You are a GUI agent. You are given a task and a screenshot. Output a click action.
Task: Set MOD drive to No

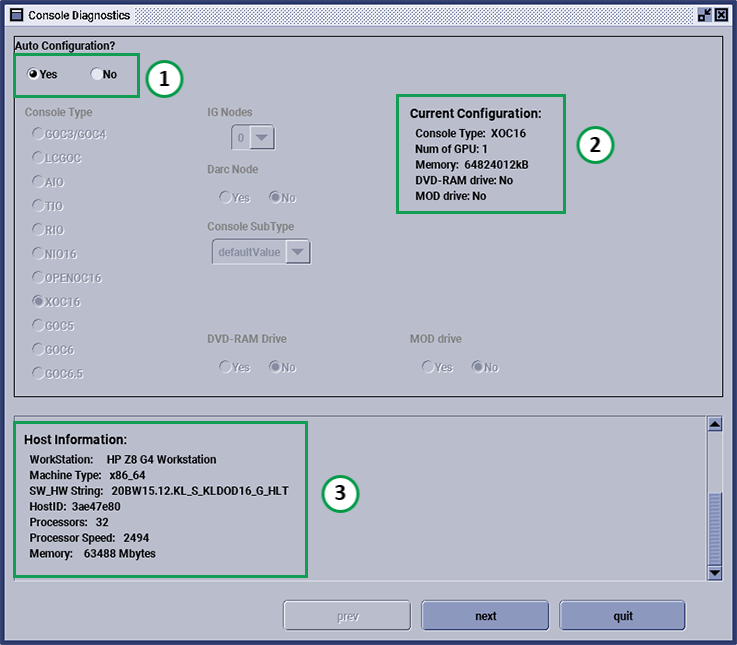pyautogui.click(x=478, y=367)
